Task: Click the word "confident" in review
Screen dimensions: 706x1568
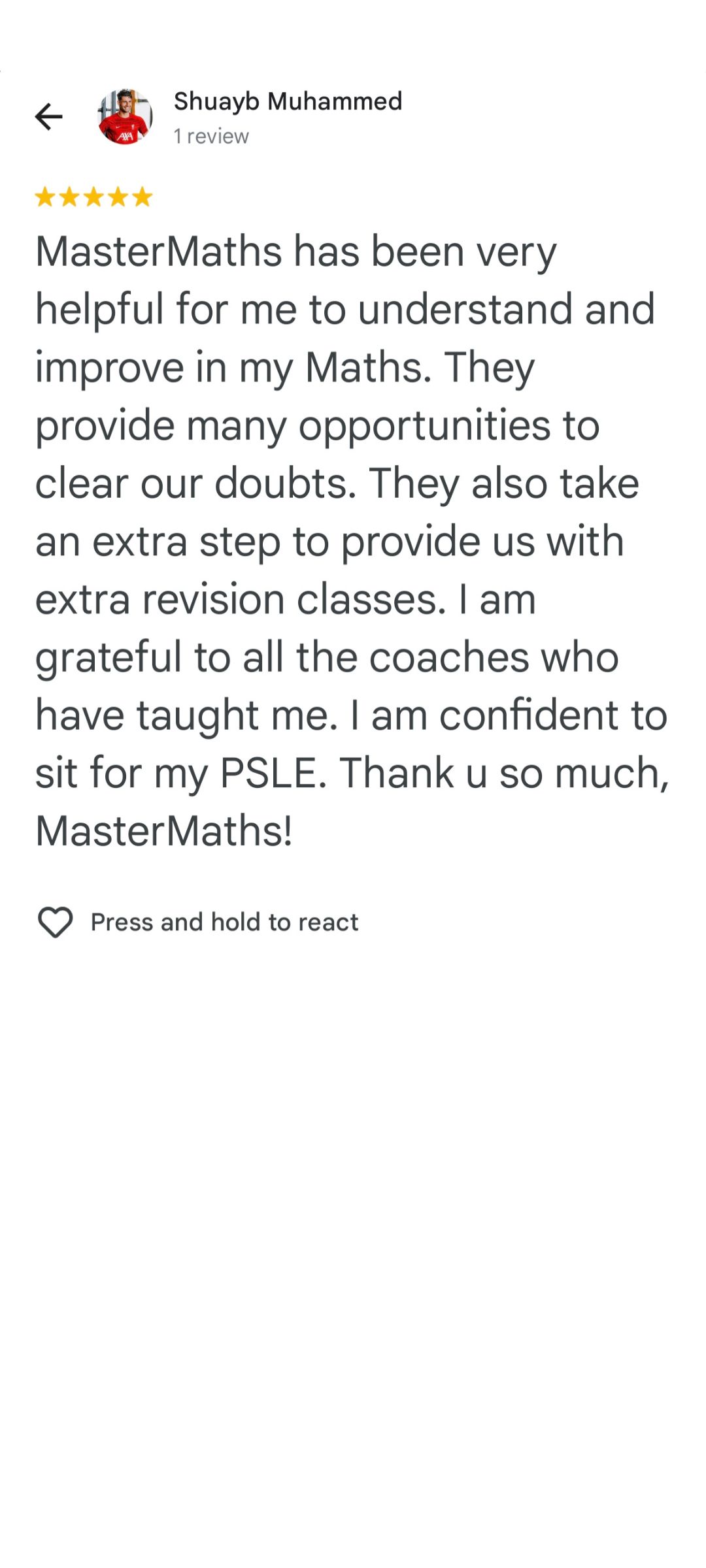Action: click(528, 715)
